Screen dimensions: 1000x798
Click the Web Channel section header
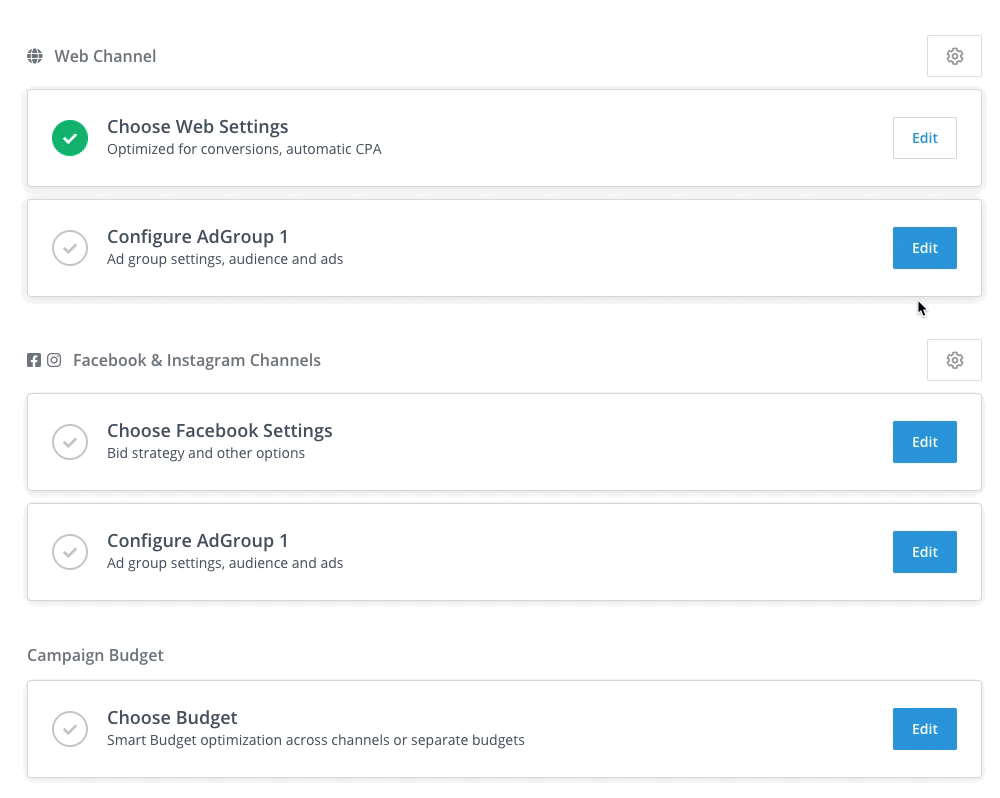105,55
